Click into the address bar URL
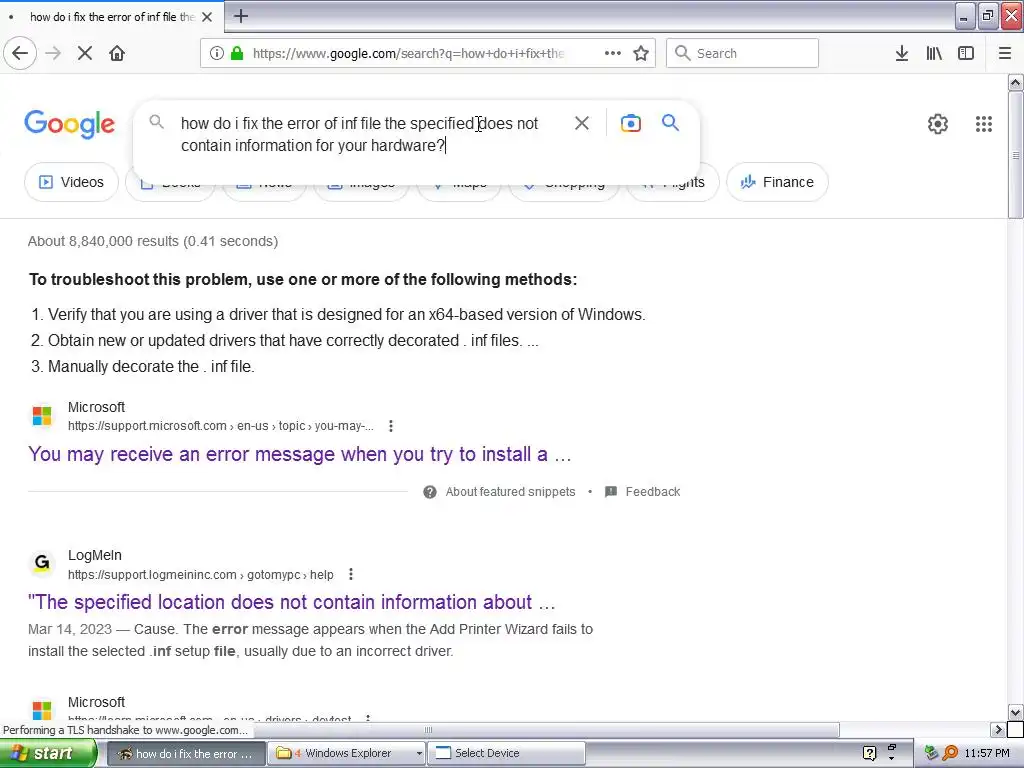The width and height of the screenshot is (1024, 768). pyautogui.click(x=409, y=54)
